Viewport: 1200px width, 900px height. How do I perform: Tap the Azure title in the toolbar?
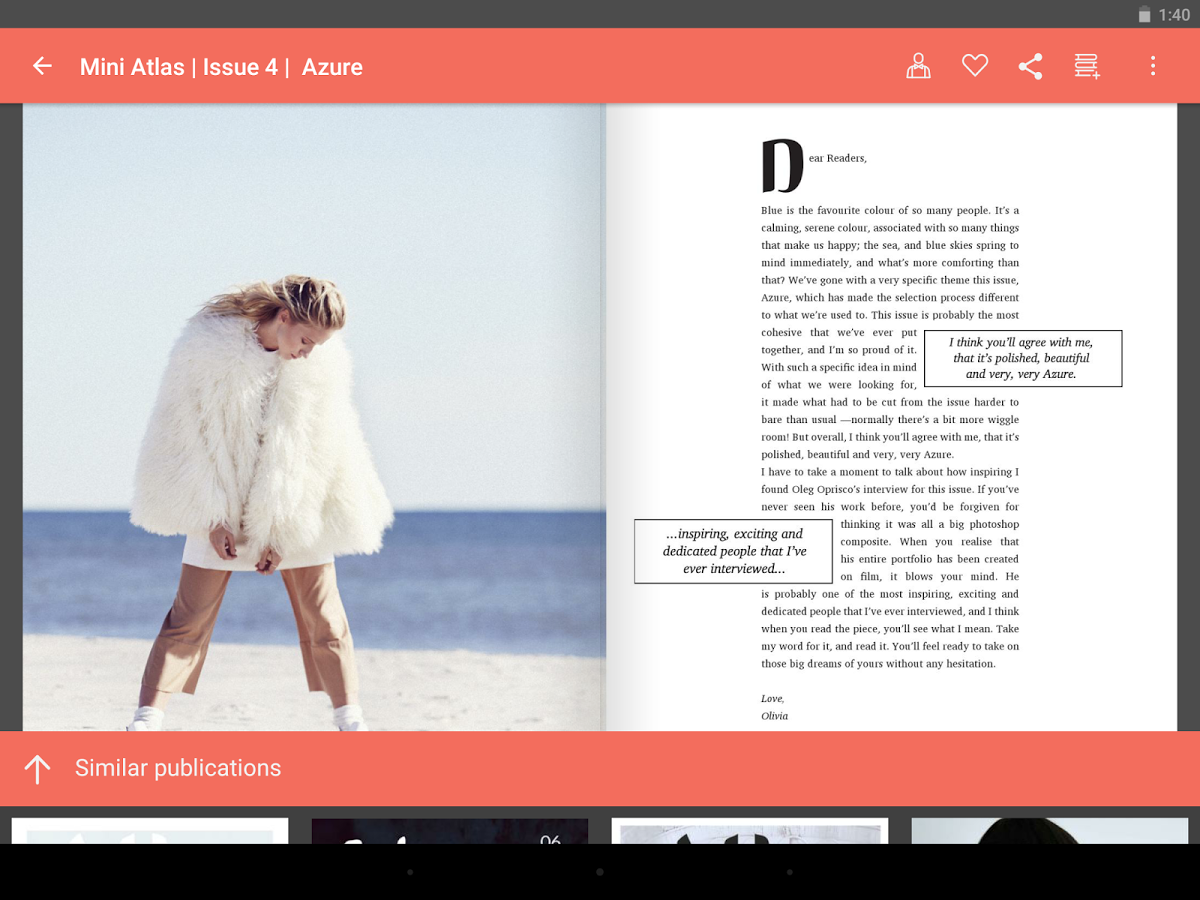[x=332, y=67]
